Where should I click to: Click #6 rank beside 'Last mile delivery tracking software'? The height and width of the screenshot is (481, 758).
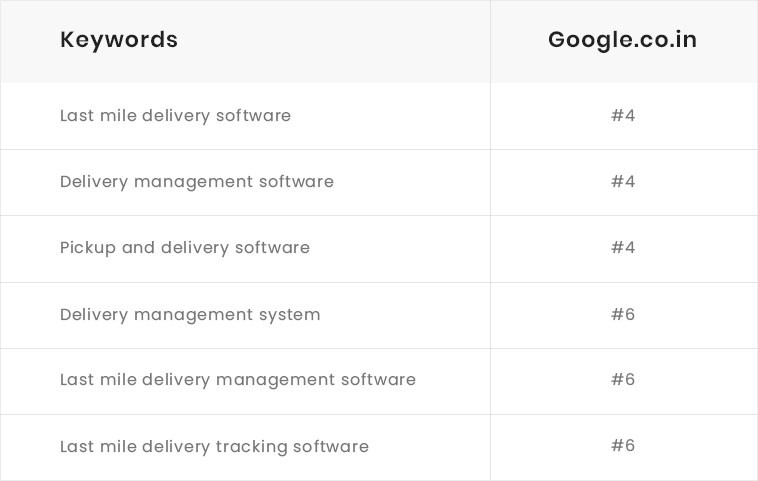click(x=623, y=446)
